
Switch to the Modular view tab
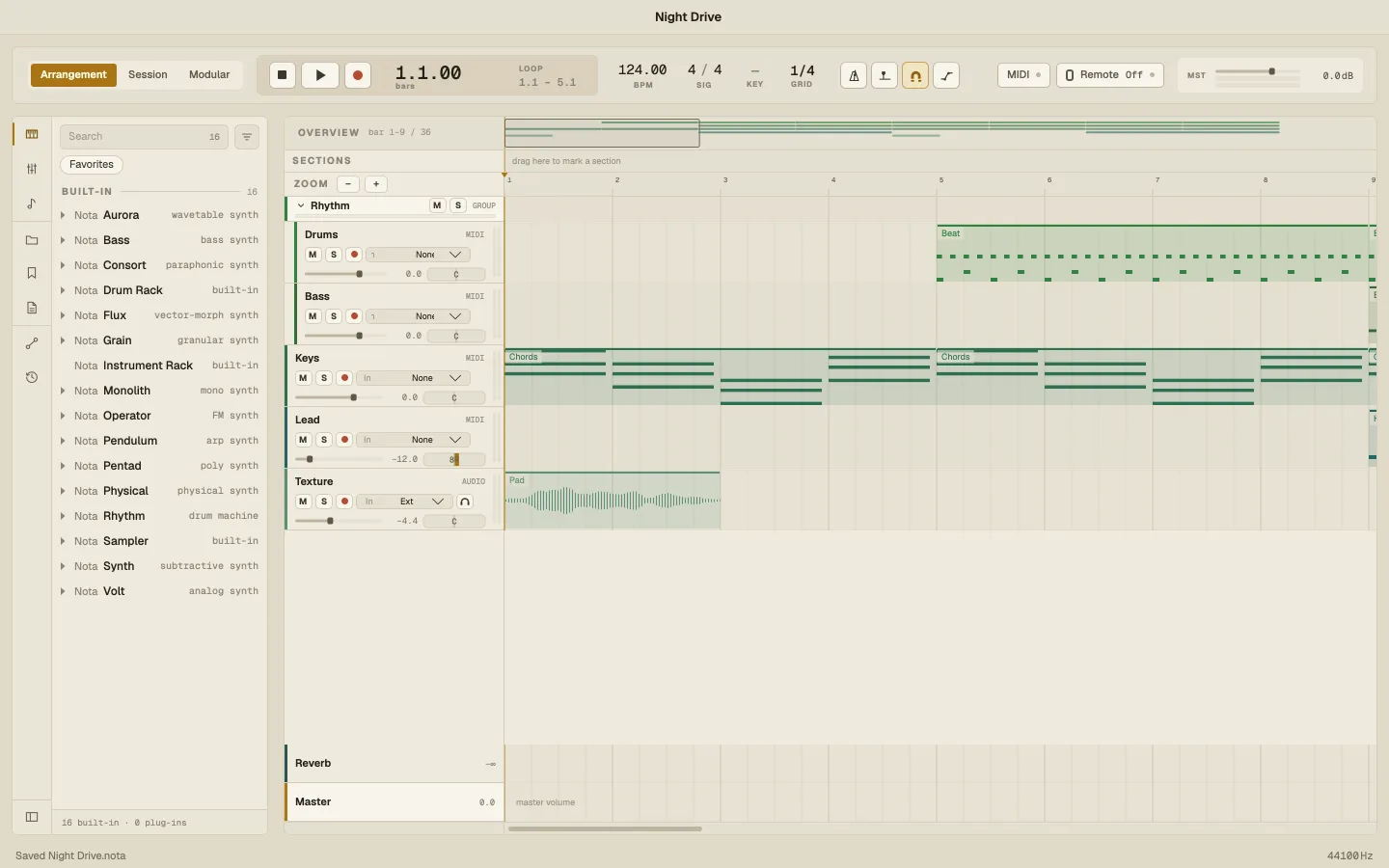[x=209, y=75]
